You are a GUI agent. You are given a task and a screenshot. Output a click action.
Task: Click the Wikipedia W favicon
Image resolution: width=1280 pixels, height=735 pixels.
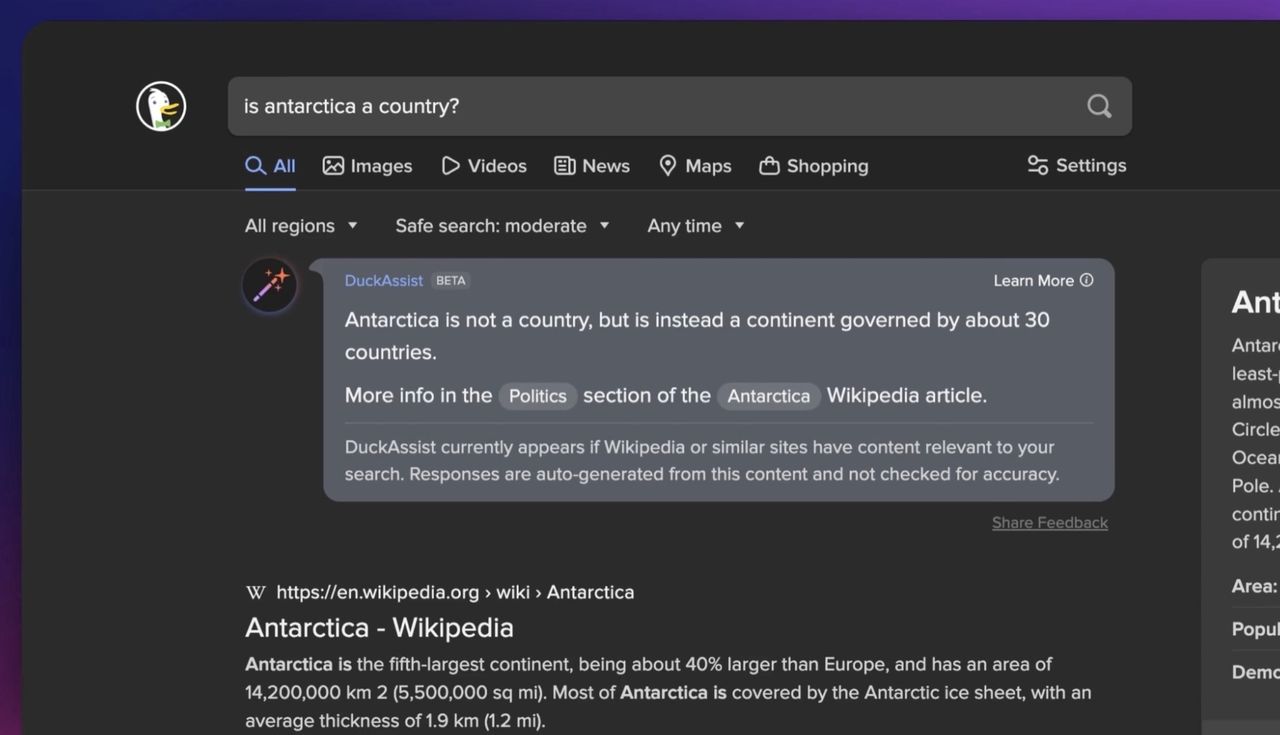(256, 592)
